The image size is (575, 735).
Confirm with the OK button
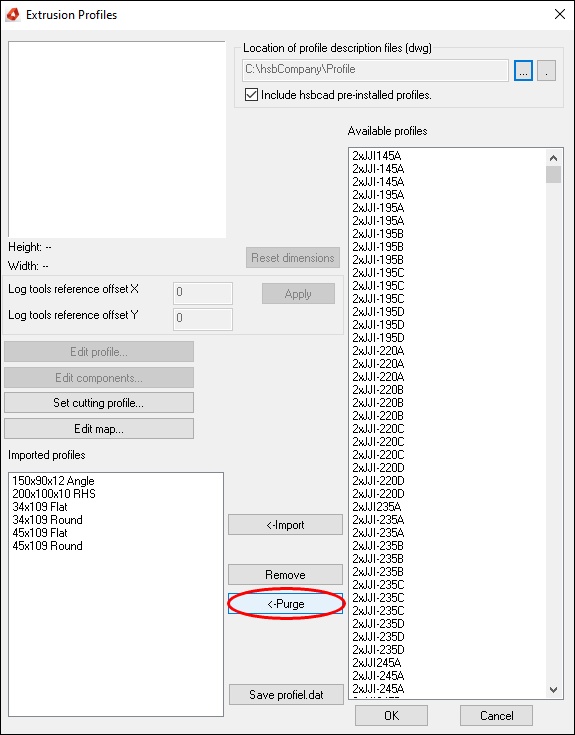pos(391,715)
